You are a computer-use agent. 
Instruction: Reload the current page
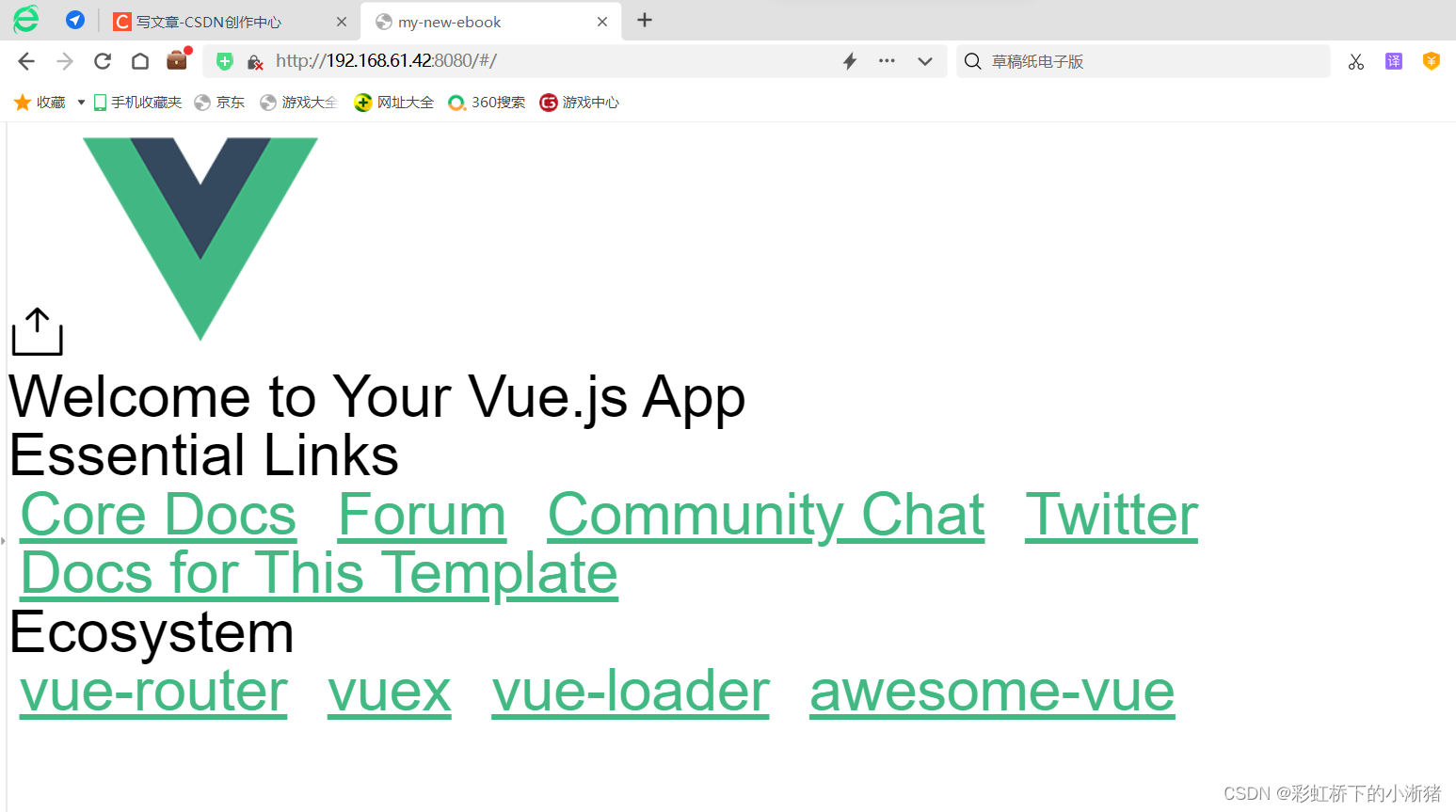103,61
